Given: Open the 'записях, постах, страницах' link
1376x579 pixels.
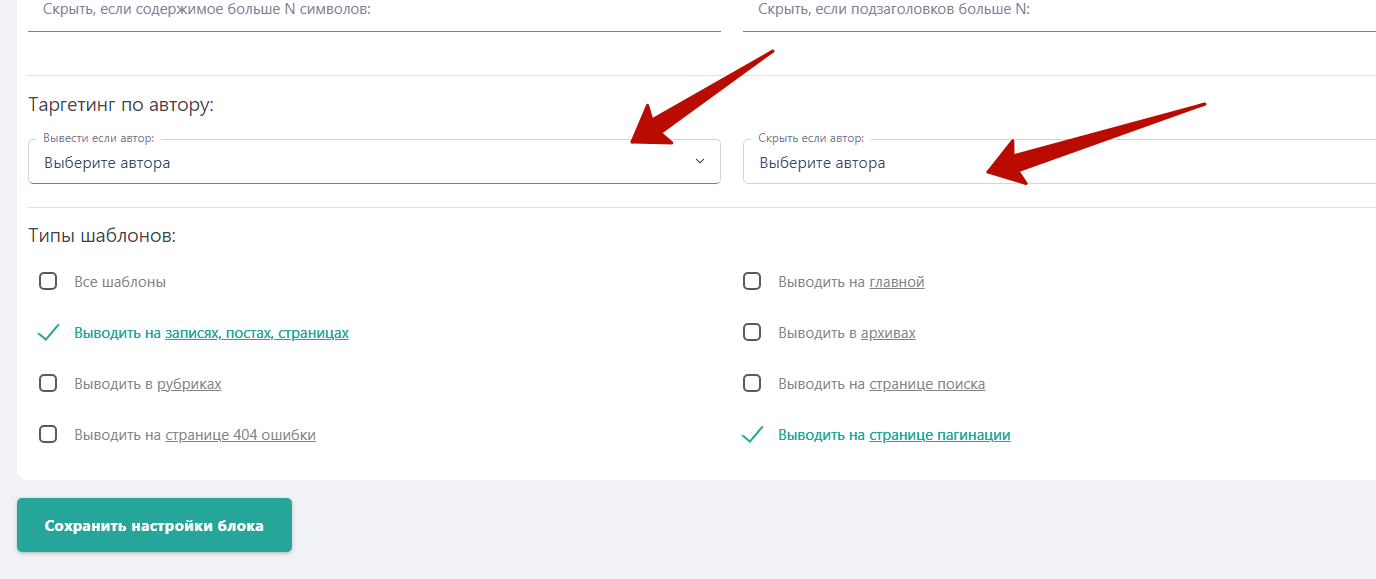Looking at the screenshot, I should point(257,333).
